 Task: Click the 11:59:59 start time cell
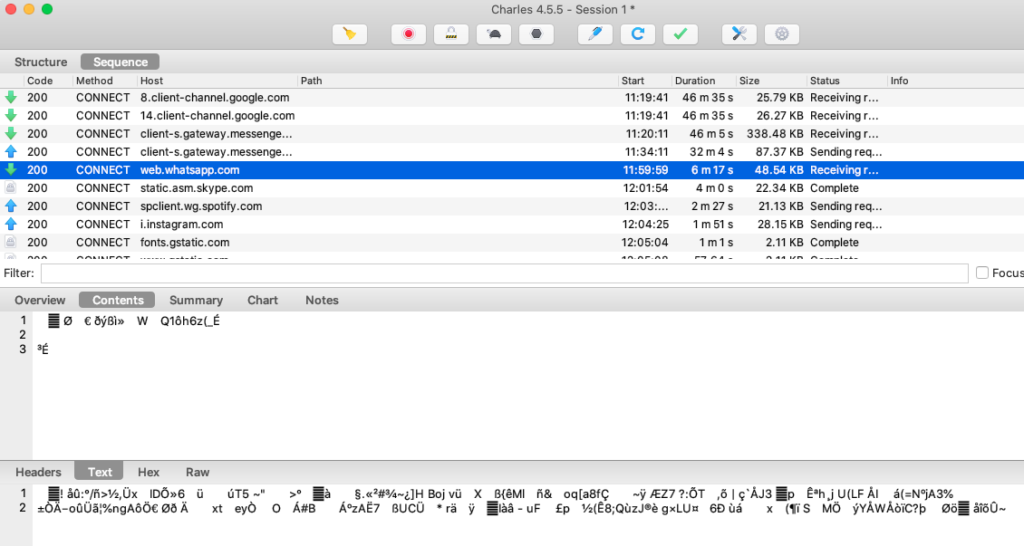645,170
